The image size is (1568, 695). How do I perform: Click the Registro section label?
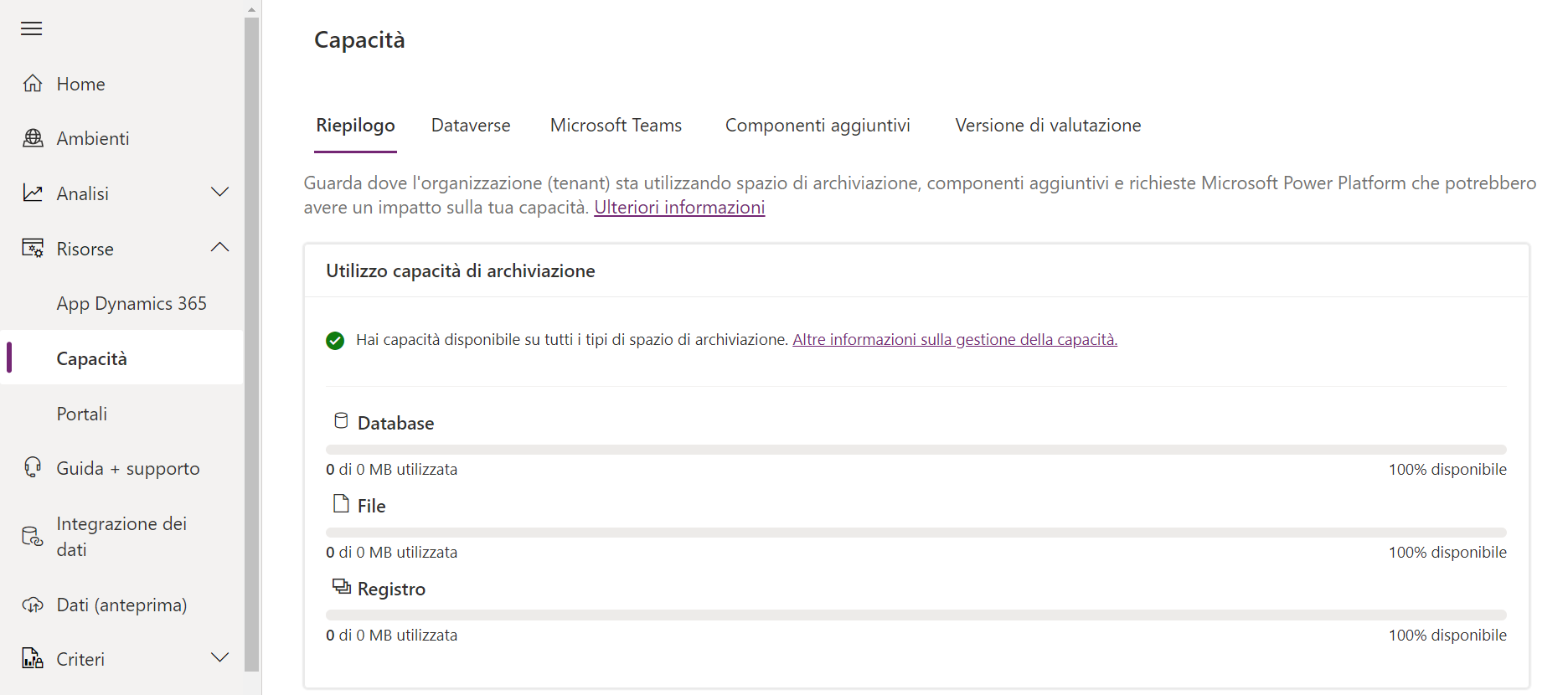391,589
